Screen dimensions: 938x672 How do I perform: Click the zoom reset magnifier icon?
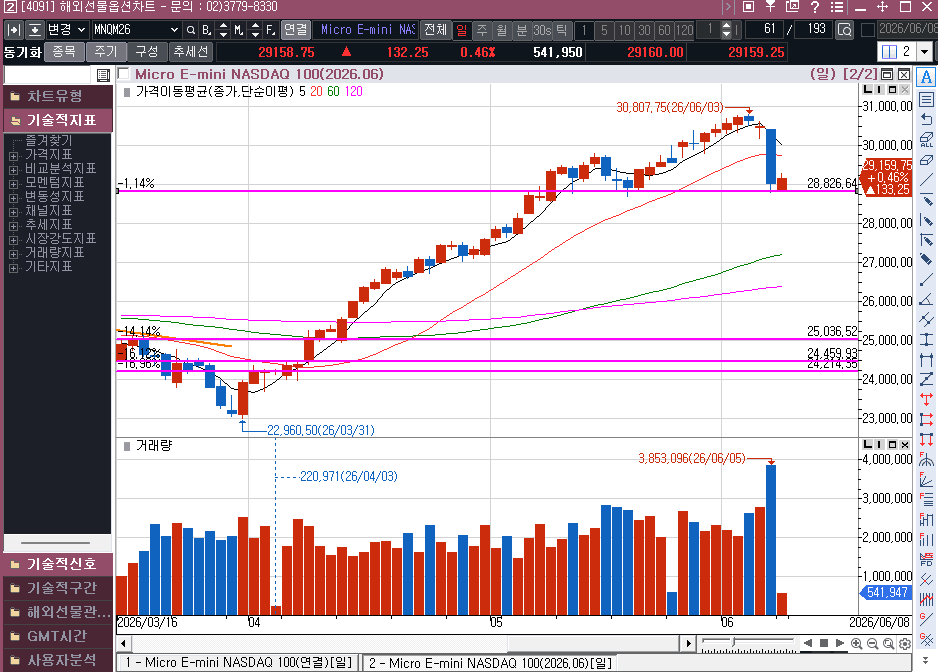[x=889, y=643]
